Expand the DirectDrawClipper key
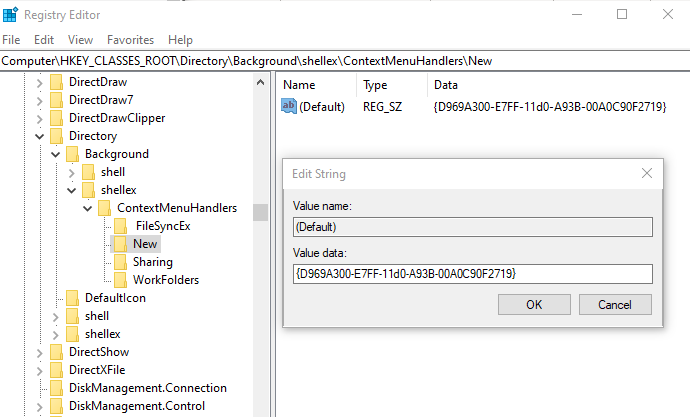The image size is (690, 417). (x=40, y=119)
